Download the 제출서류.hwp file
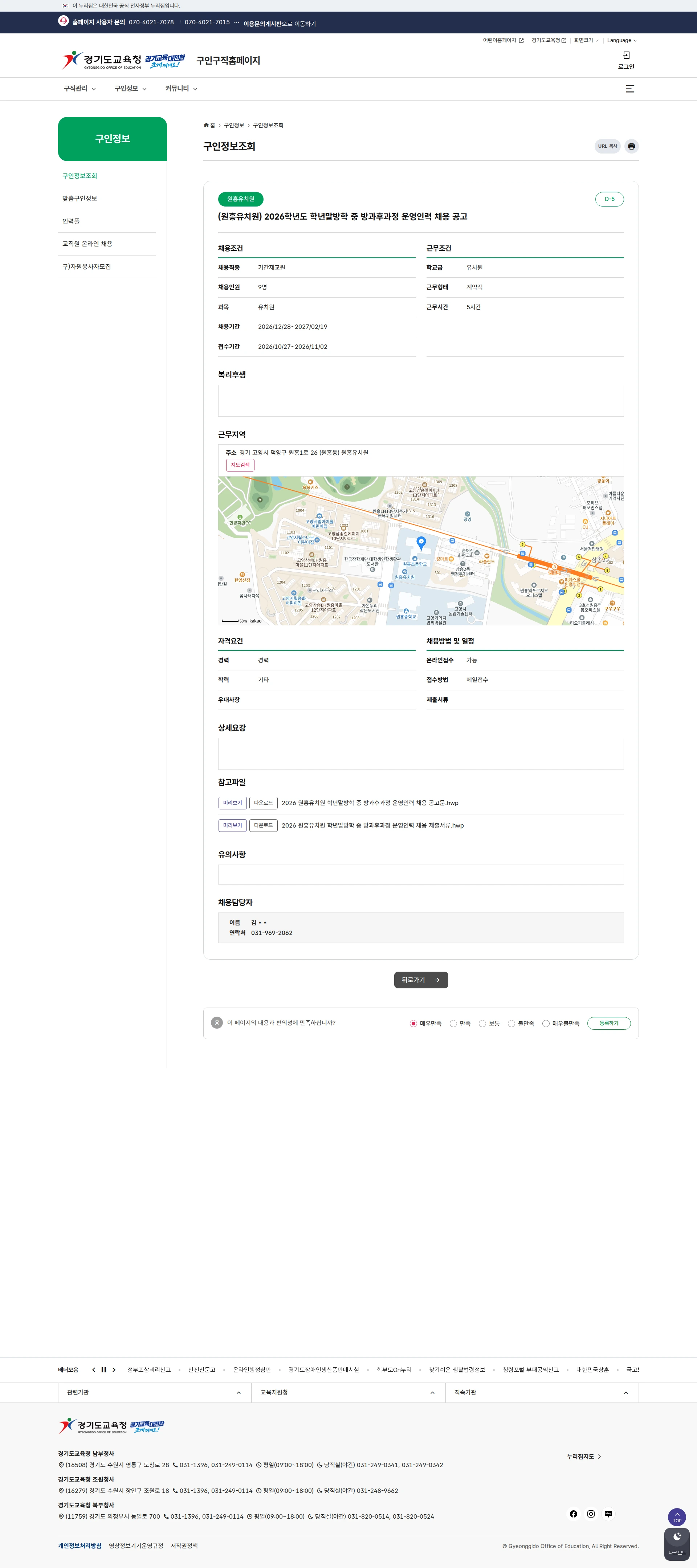Image resolution: width=697 pixels, height=1568 pixels. (263, 825)
